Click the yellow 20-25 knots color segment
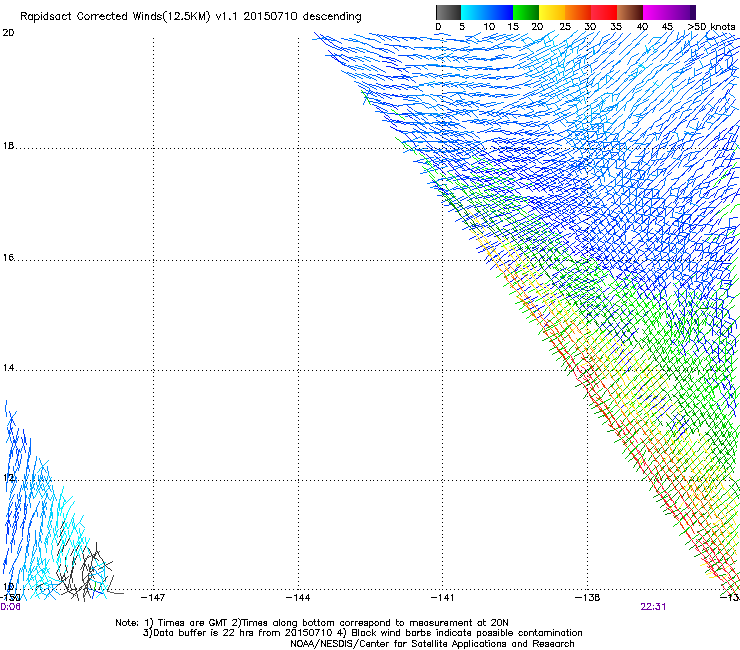 [x=552, y=12]
